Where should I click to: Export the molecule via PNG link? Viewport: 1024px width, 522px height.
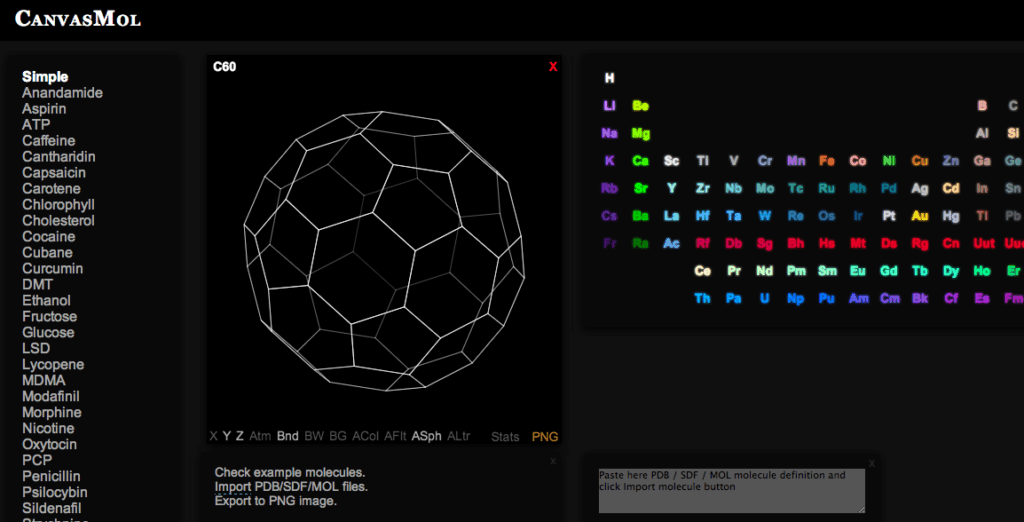545,437
